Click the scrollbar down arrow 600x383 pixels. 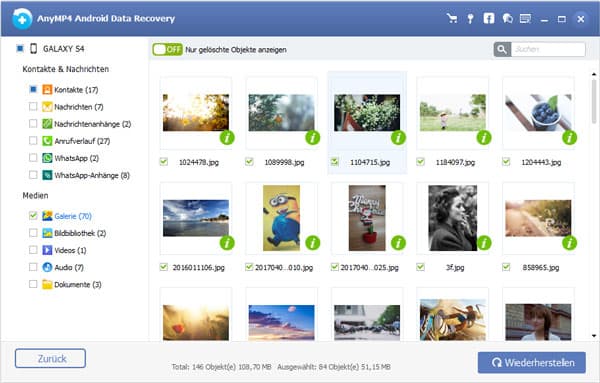pos(594,336)
